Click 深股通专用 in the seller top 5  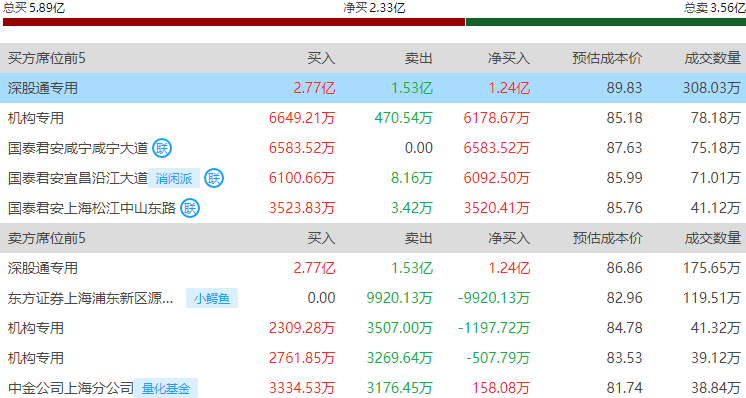point(43,268)
